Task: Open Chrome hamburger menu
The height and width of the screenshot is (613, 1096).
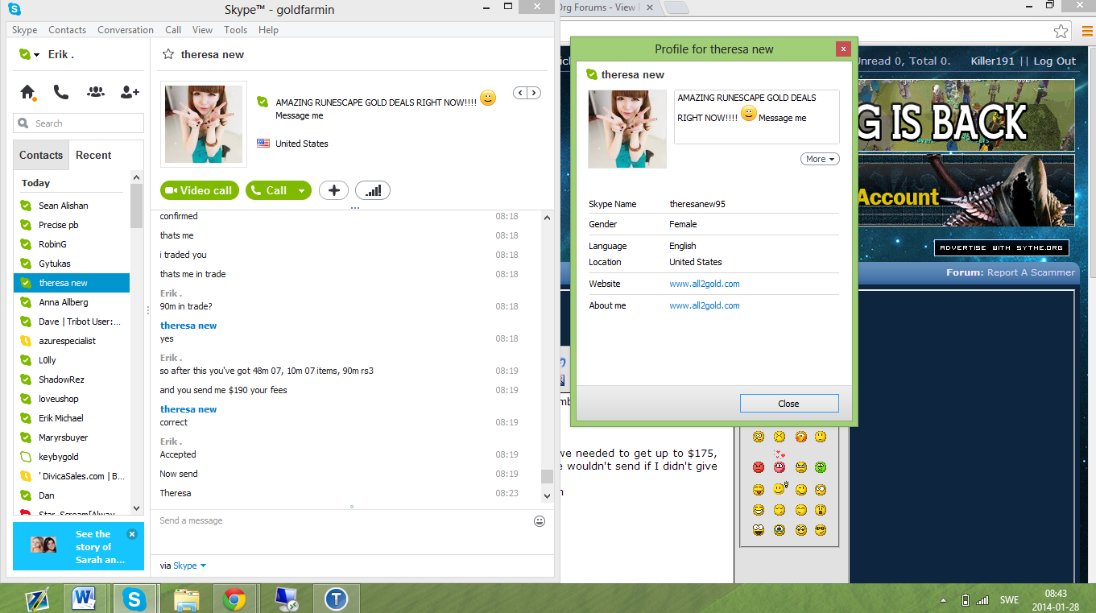Action: pos(1088,31)
